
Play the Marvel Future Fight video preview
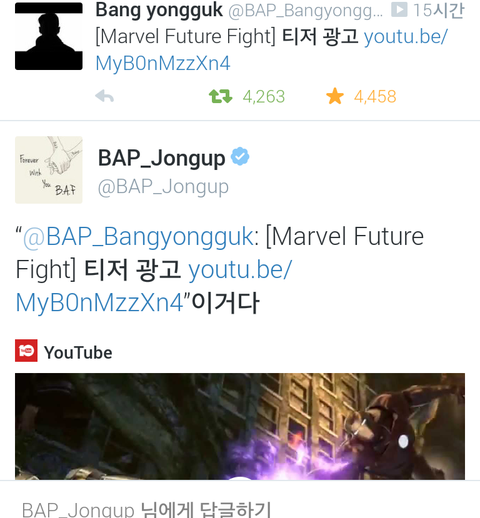click(240, 426)
